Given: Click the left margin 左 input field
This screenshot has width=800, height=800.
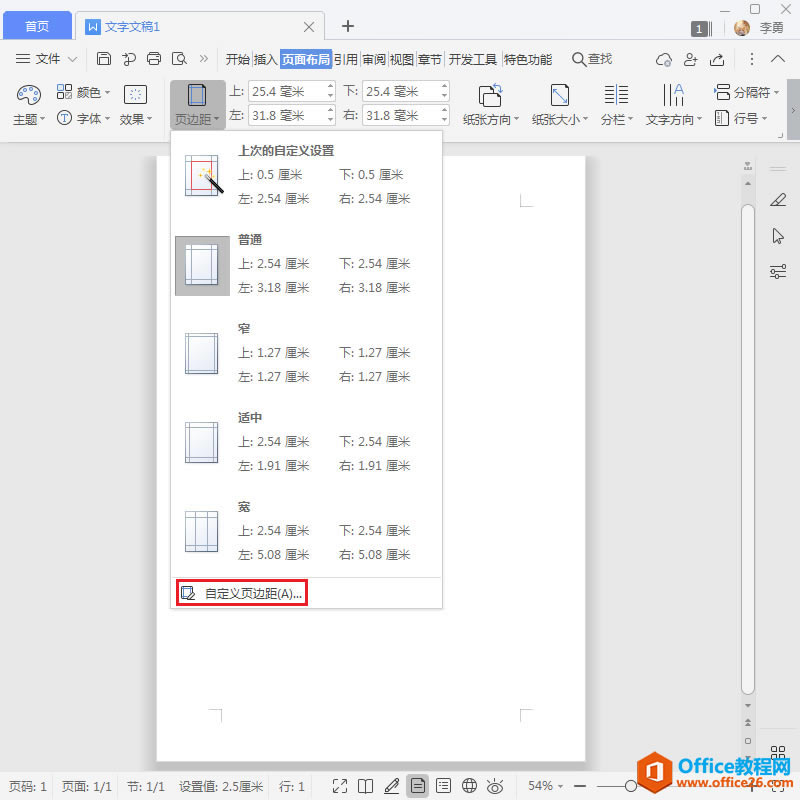Looking at the screenshot, I should pos(291,115).
